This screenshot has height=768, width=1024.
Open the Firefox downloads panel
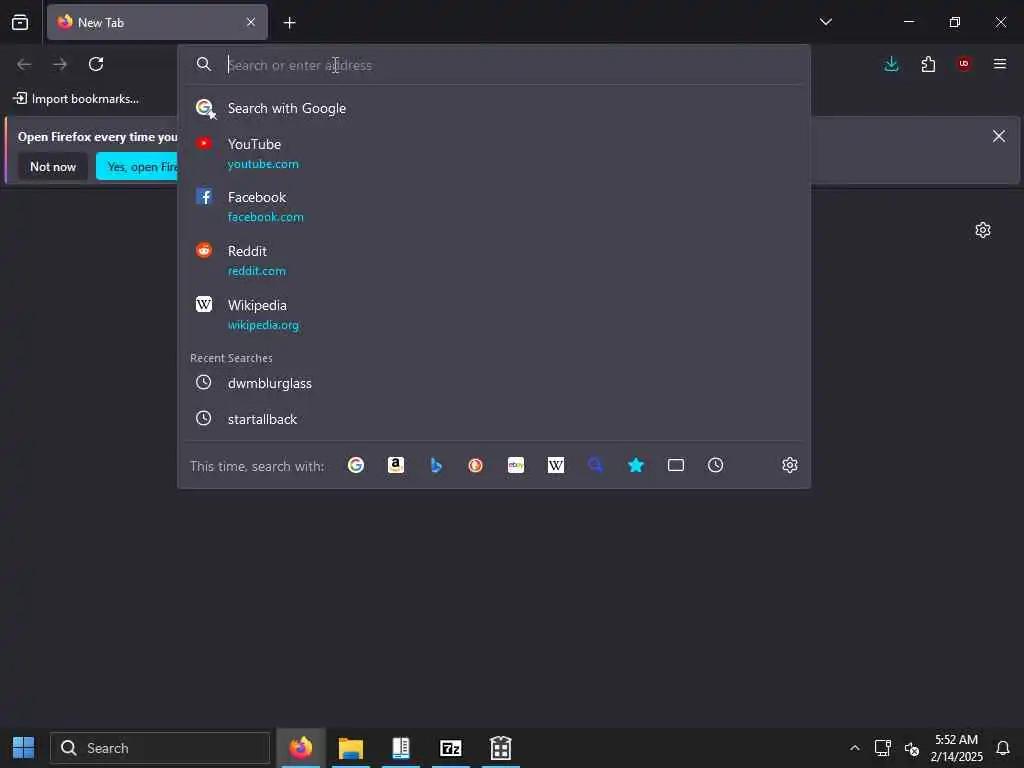(891, 64)
